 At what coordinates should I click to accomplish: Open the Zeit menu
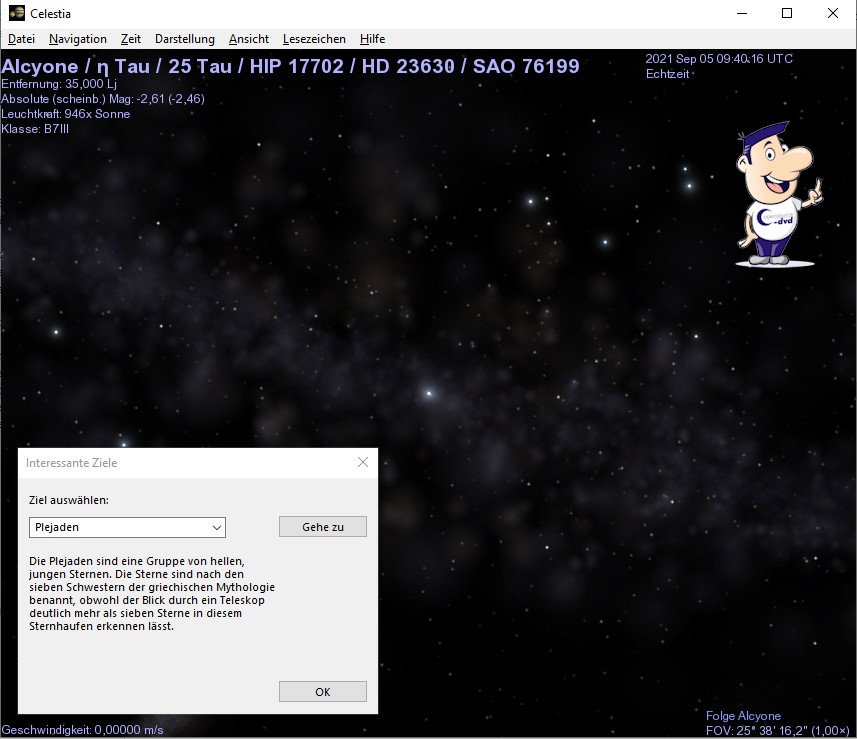131,39
